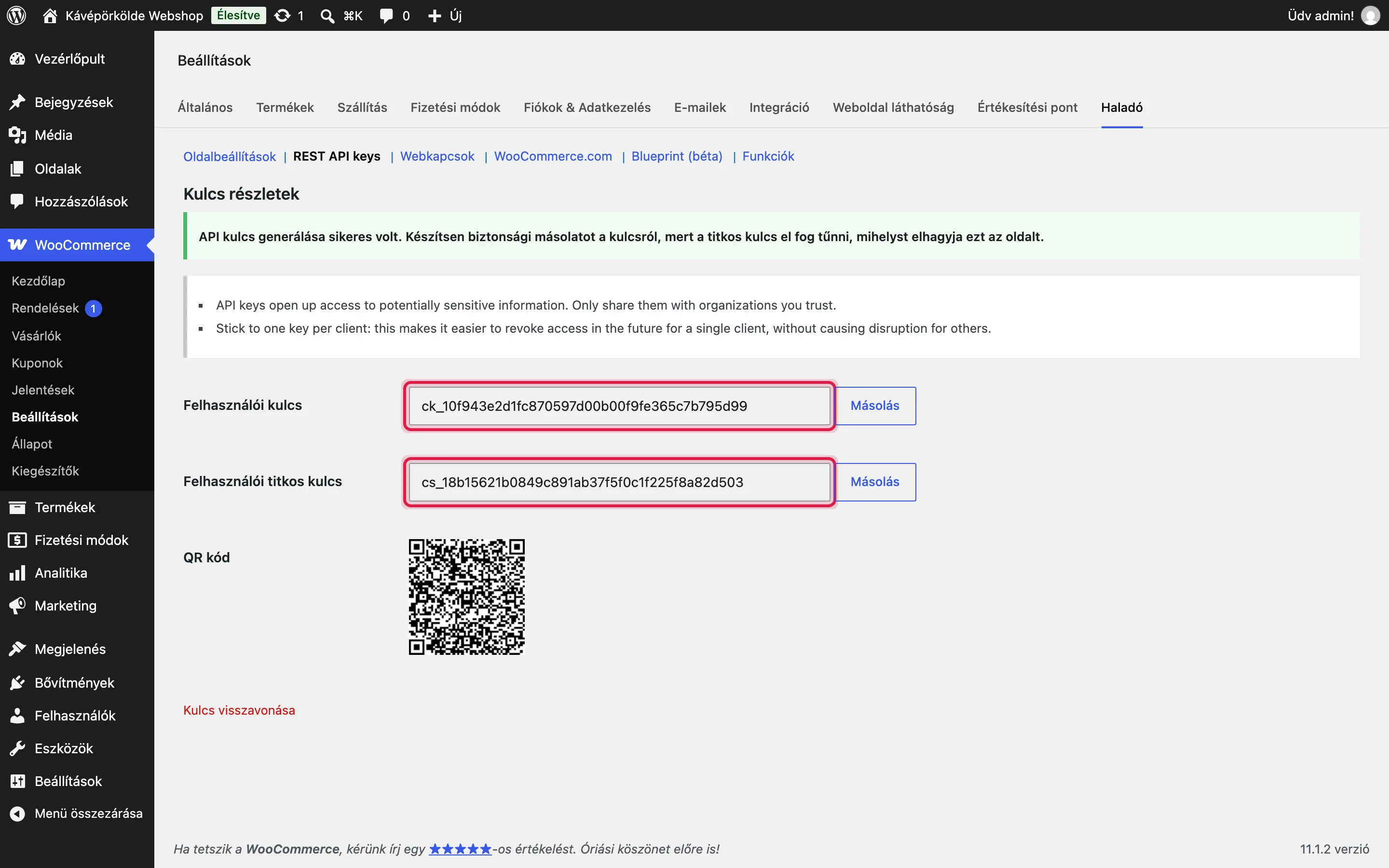Screen dimensions: 1389x868
Task: Click the Kulcs visszavonása link
Action: (x=239, y=710)
